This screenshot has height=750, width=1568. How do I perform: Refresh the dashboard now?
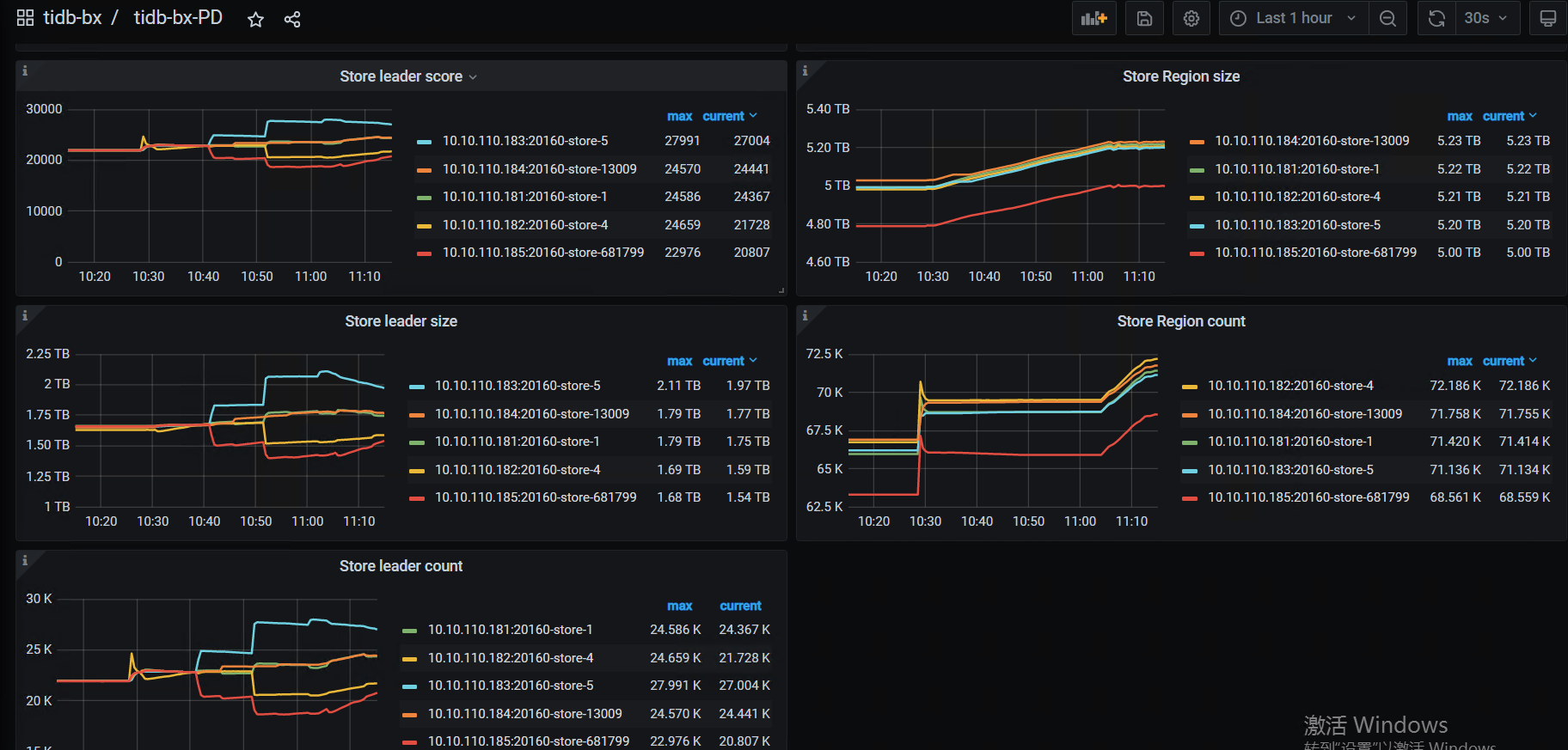click(1436, 18)
